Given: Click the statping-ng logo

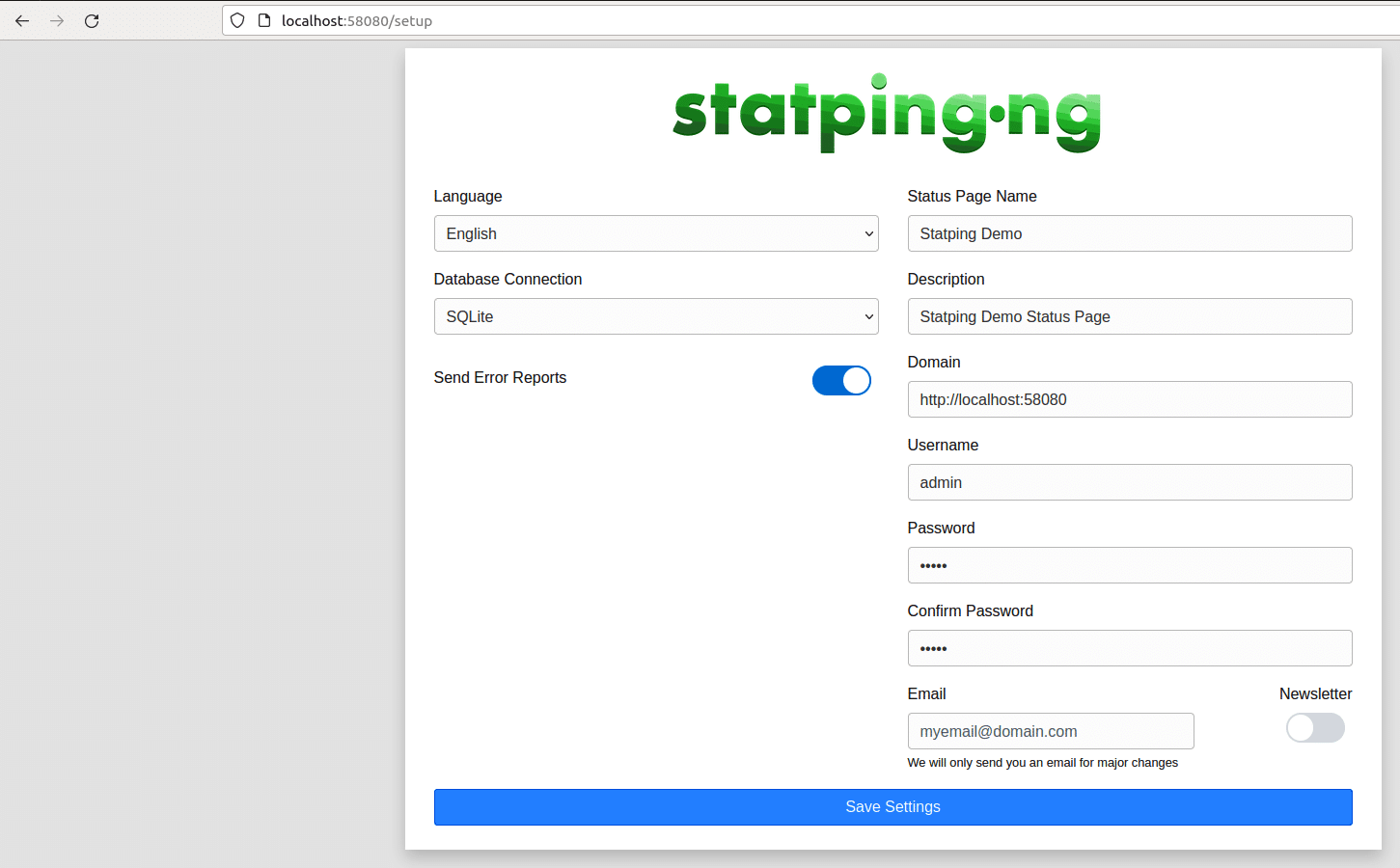Looking at the screenshot, I should 887,113.
